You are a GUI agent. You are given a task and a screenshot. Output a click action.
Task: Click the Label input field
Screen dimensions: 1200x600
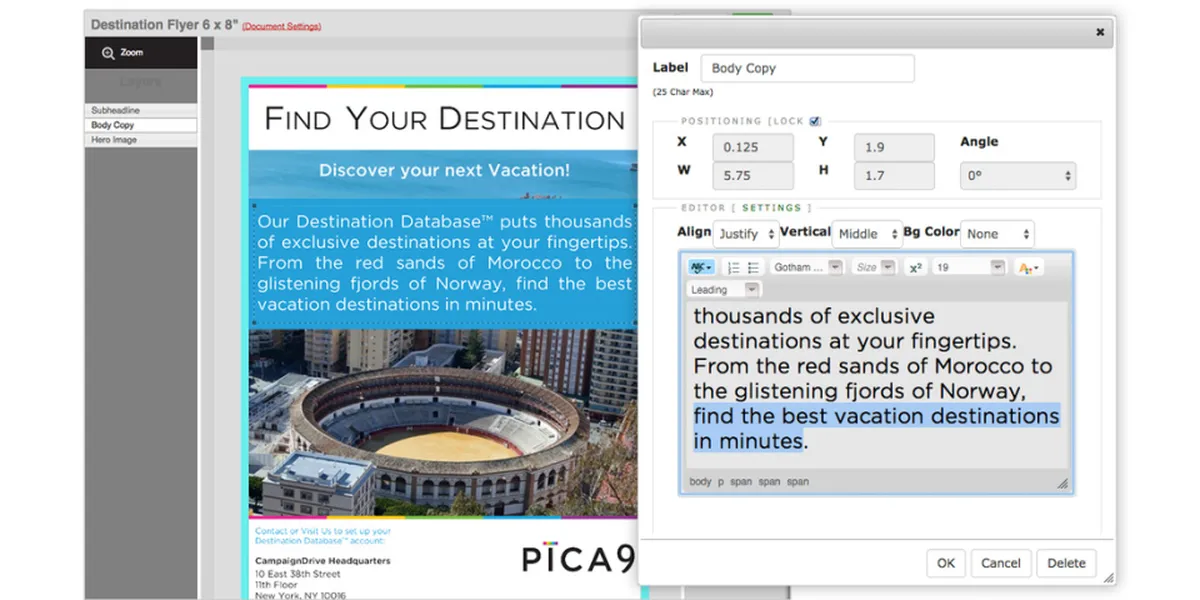(807, 68)
